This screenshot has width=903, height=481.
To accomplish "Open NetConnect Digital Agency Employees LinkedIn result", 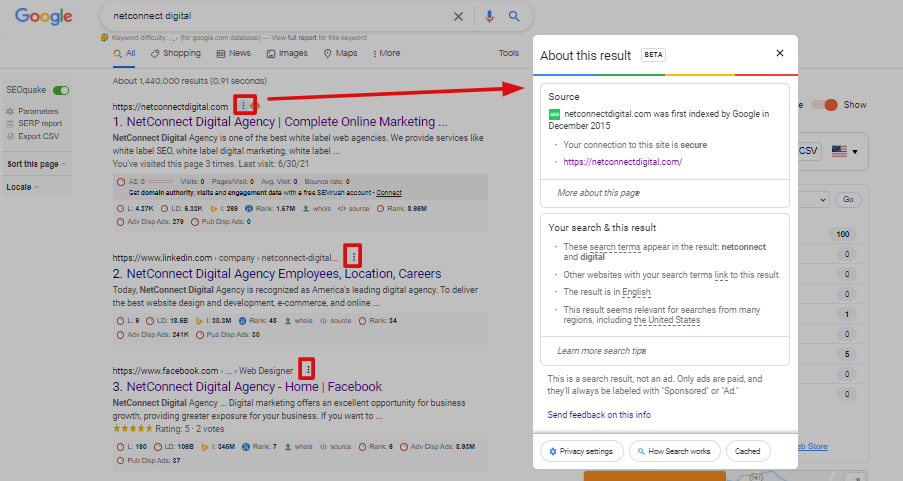I will [x=284, y=274].
